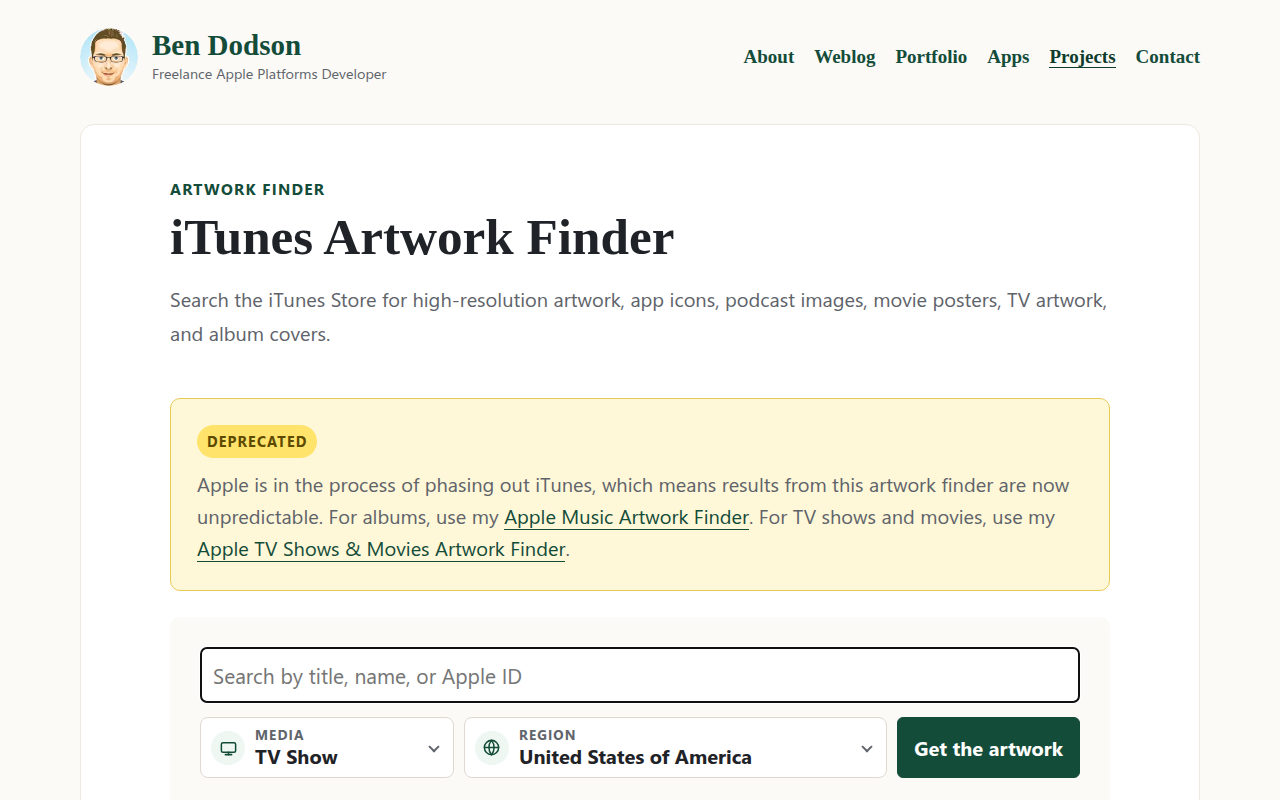Expand the Media dropdown chevron
This screenshot has height=800, width=1280.
coord(434,749)
